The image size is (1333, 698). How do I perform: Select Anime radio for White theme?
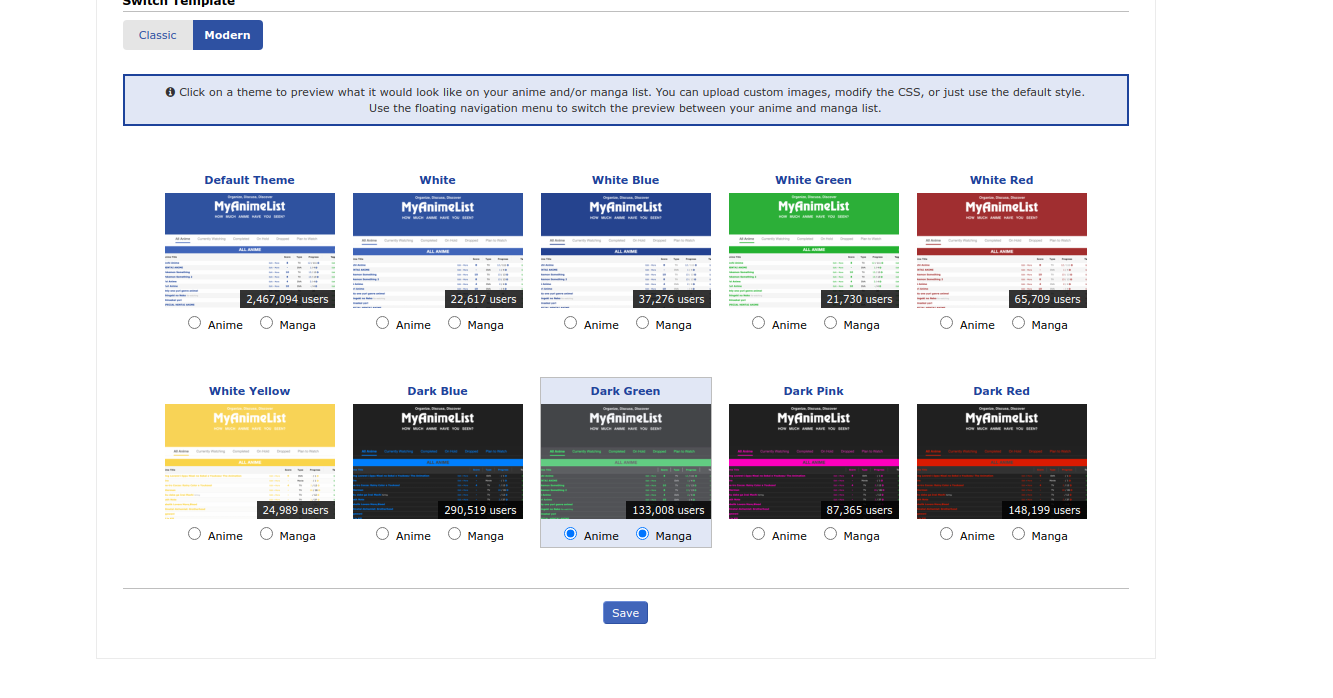click(382, 323)
